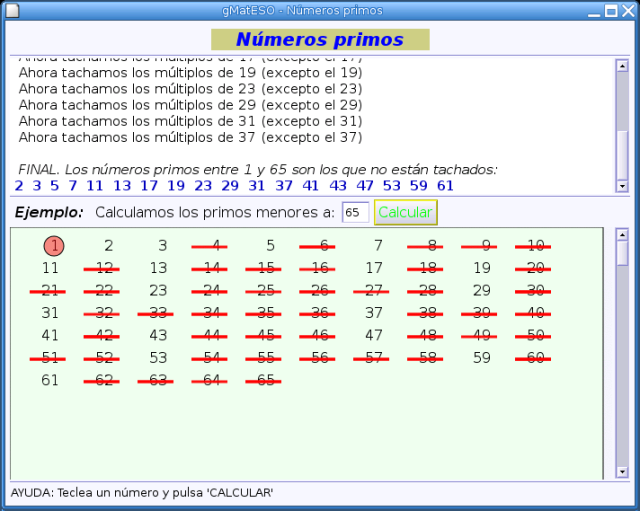Click the AYUDA help text in status bar
Screen dimensions: 640x511
142,493
